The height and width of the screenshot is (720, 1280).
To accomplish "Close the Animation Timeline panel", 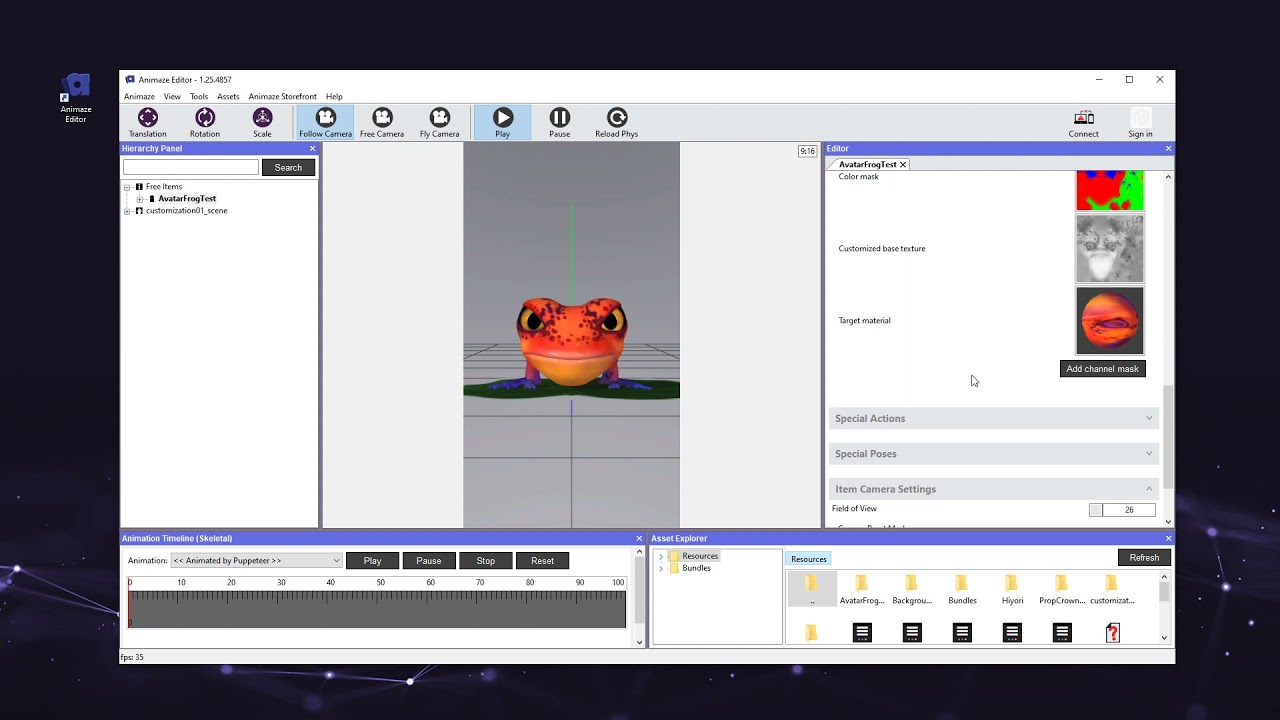I will (x=640, y=538).
